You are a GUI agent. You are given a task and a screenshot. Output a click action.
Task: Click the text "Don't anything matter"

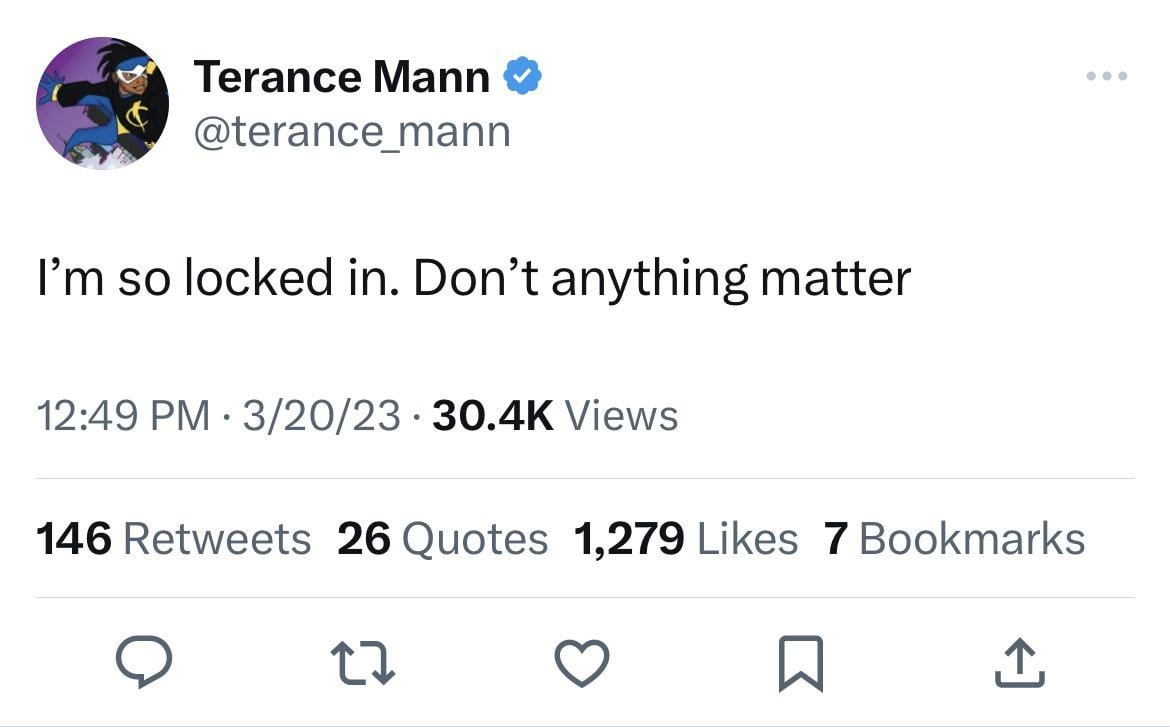click(662, 279)
